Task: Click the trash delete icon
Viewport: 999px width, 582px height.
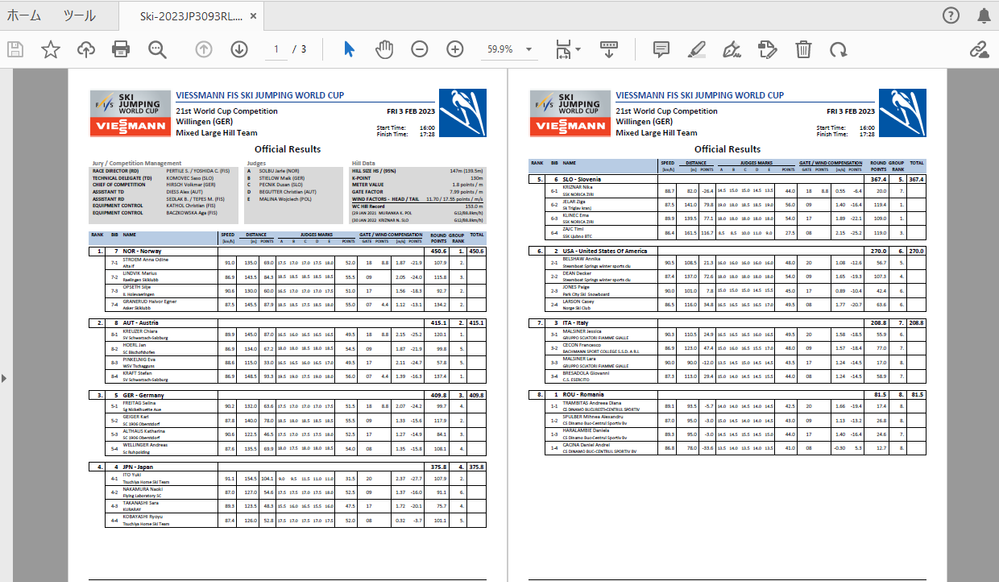Action: [x=803, y=49]
